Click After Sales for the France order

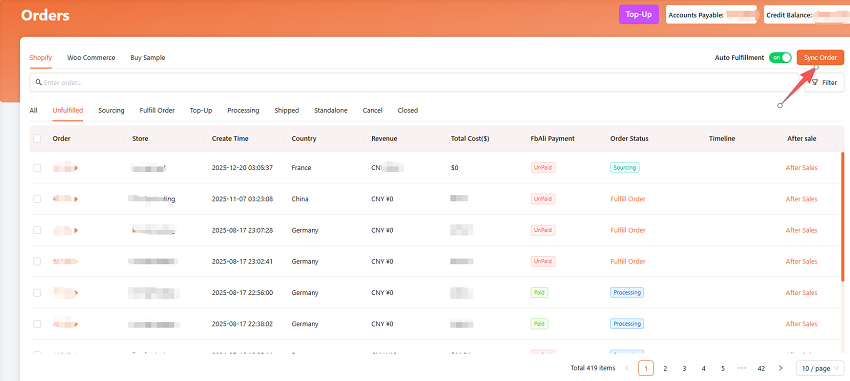coord(802,168)
